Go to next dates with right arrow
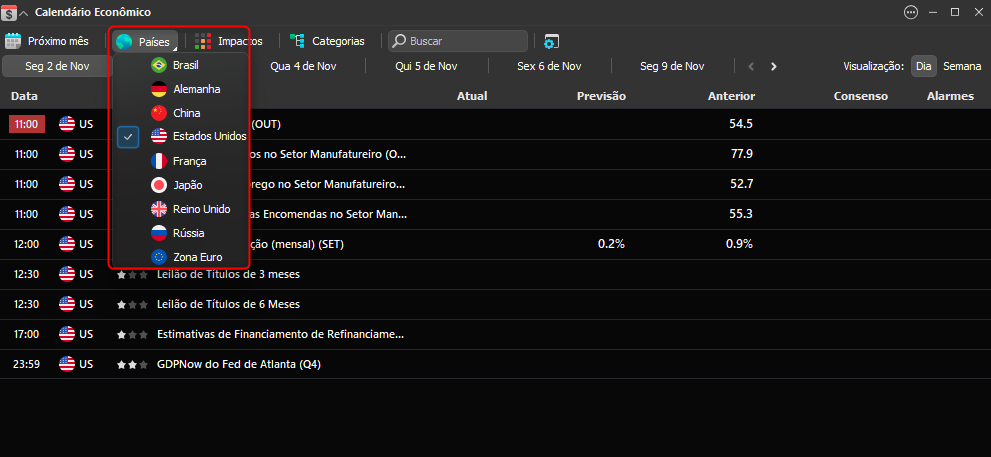 point(774,66)
